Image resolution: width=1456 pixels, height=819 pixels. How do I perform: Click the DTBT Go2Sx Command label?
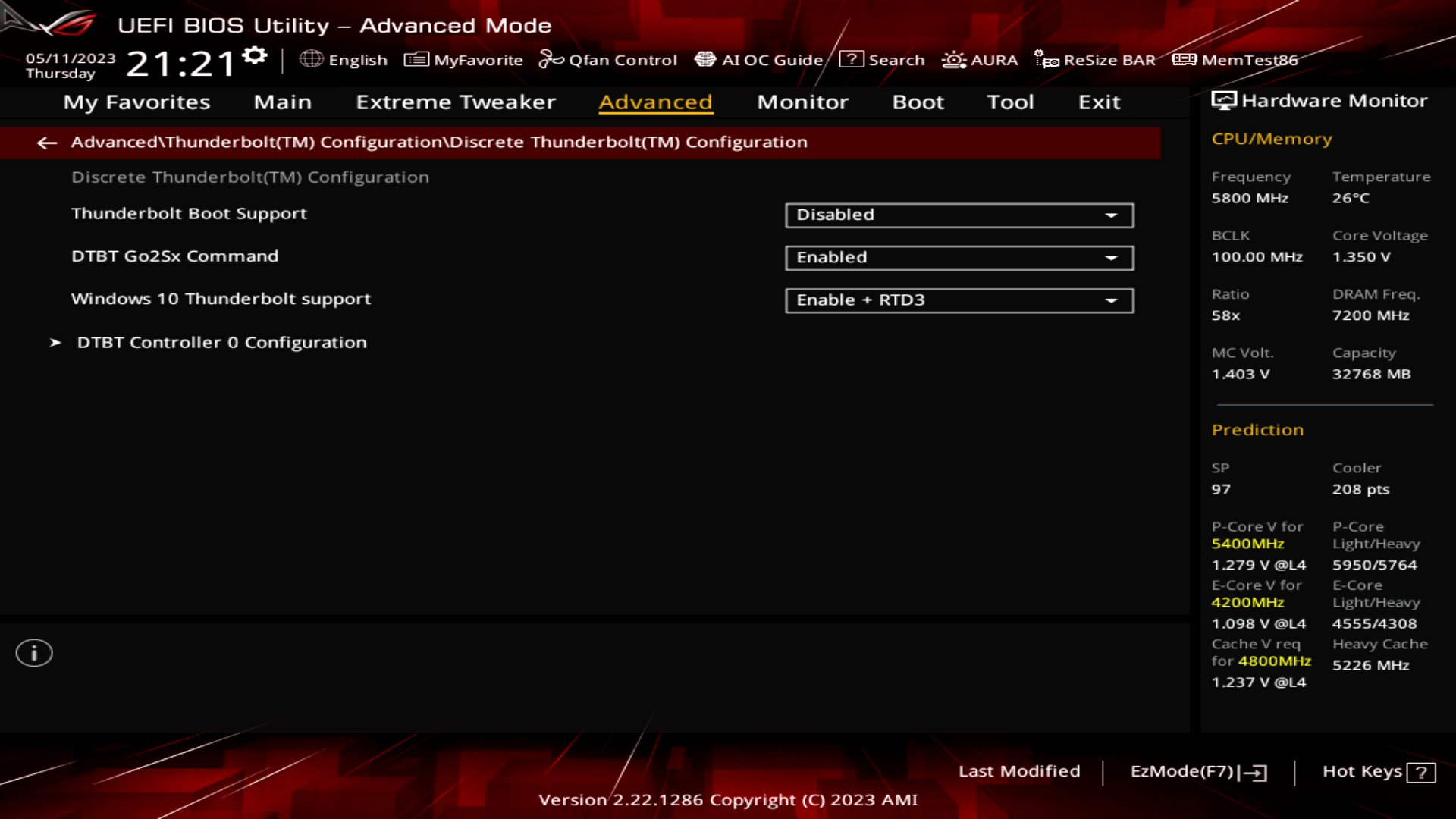(174, 256)
